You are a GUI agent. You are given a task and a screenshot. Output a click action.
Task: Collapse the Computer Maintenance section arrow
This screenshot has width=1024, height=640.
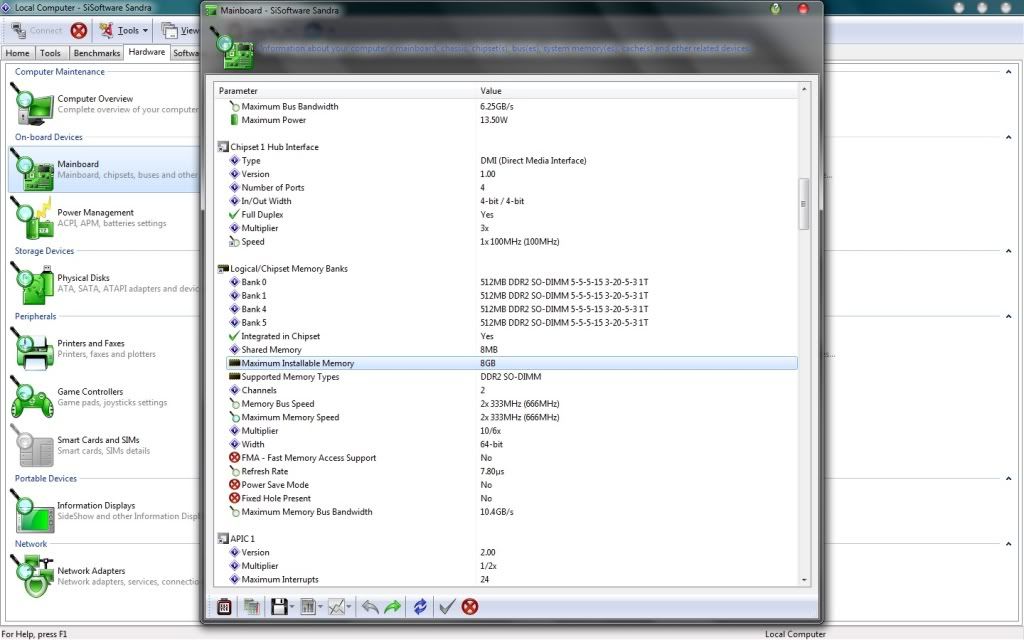point(1008,72)
